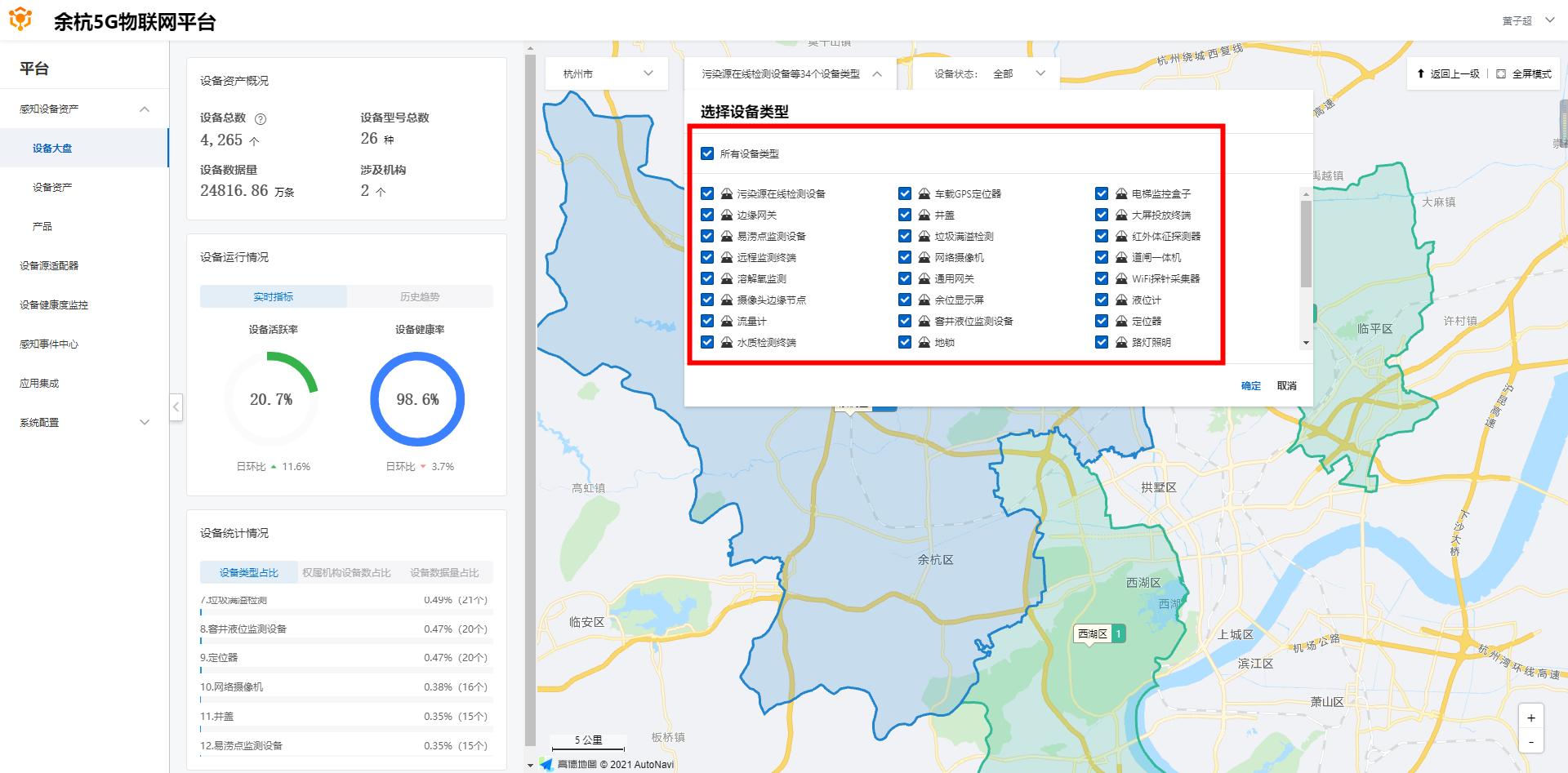Click the 红外体征探测器 device icon
This screenshot has height=773, width=1568.
(1122, 236)
